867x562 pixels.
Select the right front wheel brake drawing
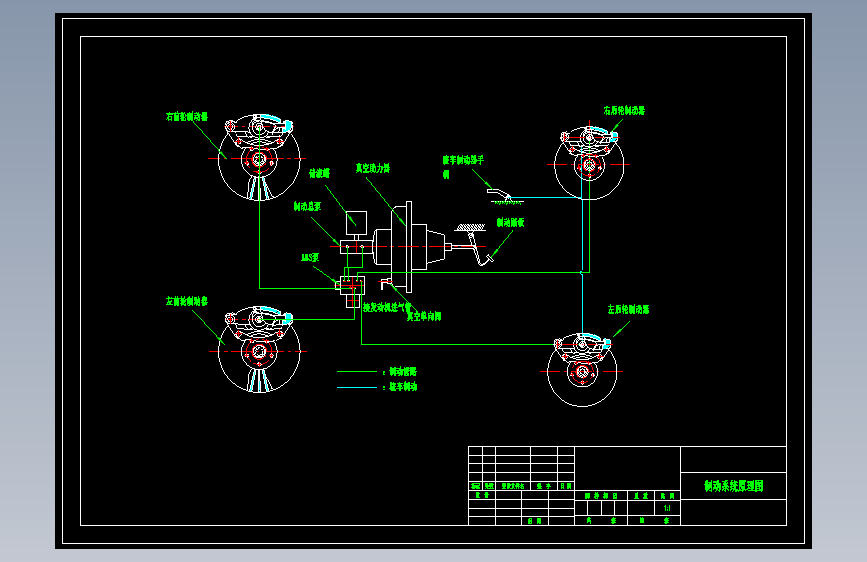tap(259, 157)
